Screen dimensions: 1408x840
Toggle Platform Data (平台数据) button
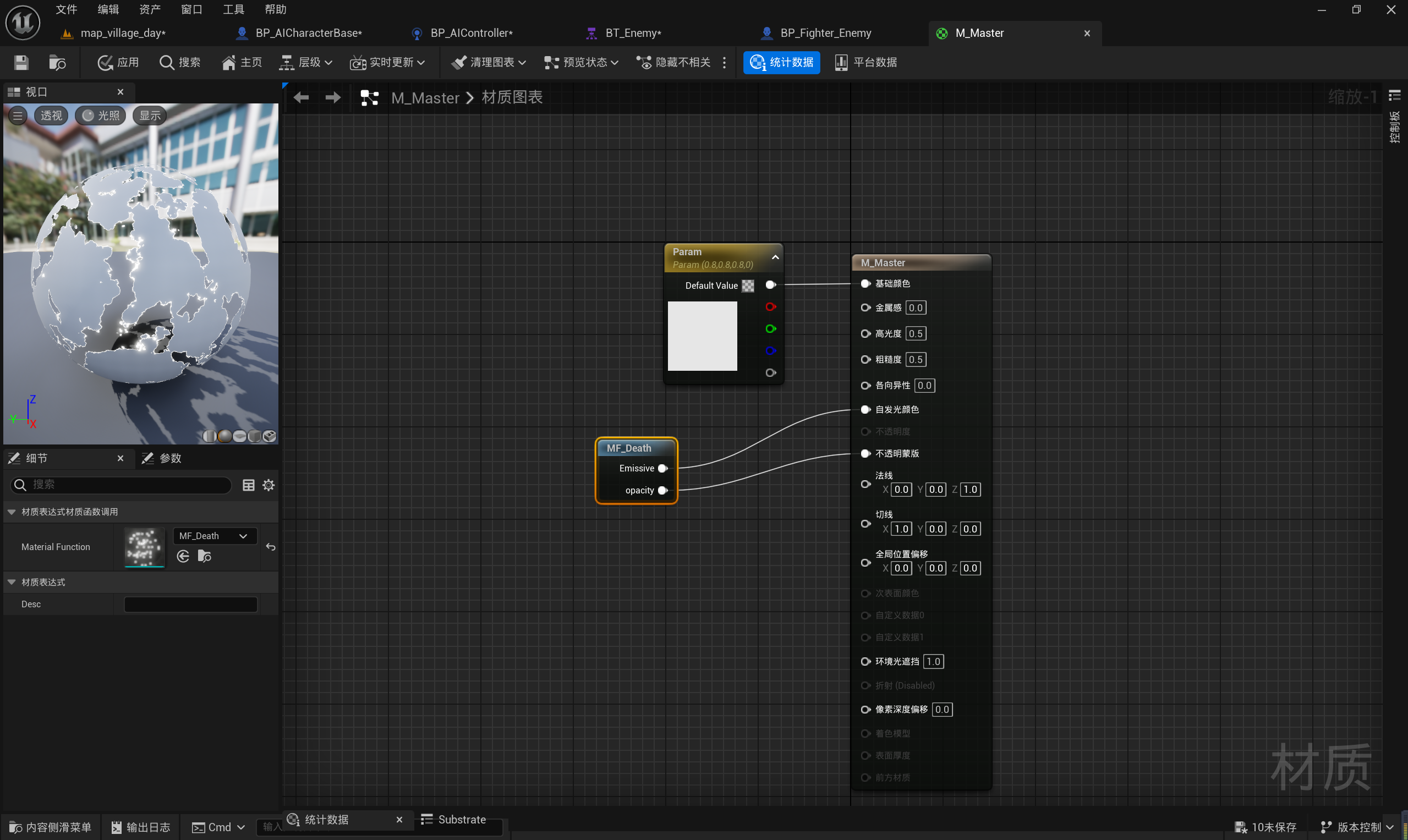(x=865, y=62)
